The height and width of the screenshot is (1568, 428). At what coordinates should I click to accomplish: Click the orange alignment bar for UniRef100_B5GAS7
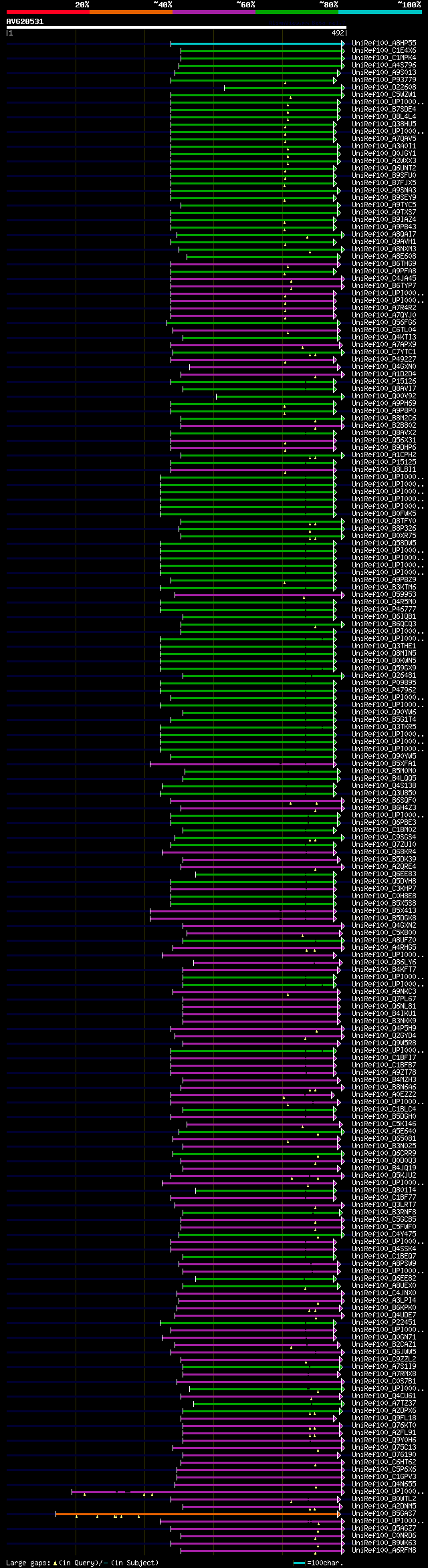[x=198, y=1514]
